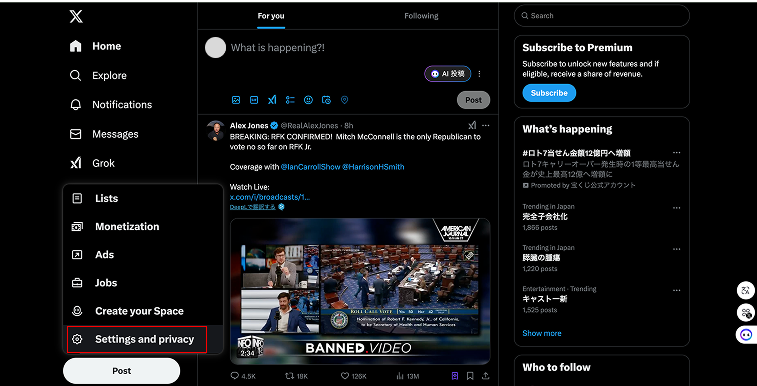757x386 pixels.
Task: Open the Explore page
Action: tap(98, 76)
